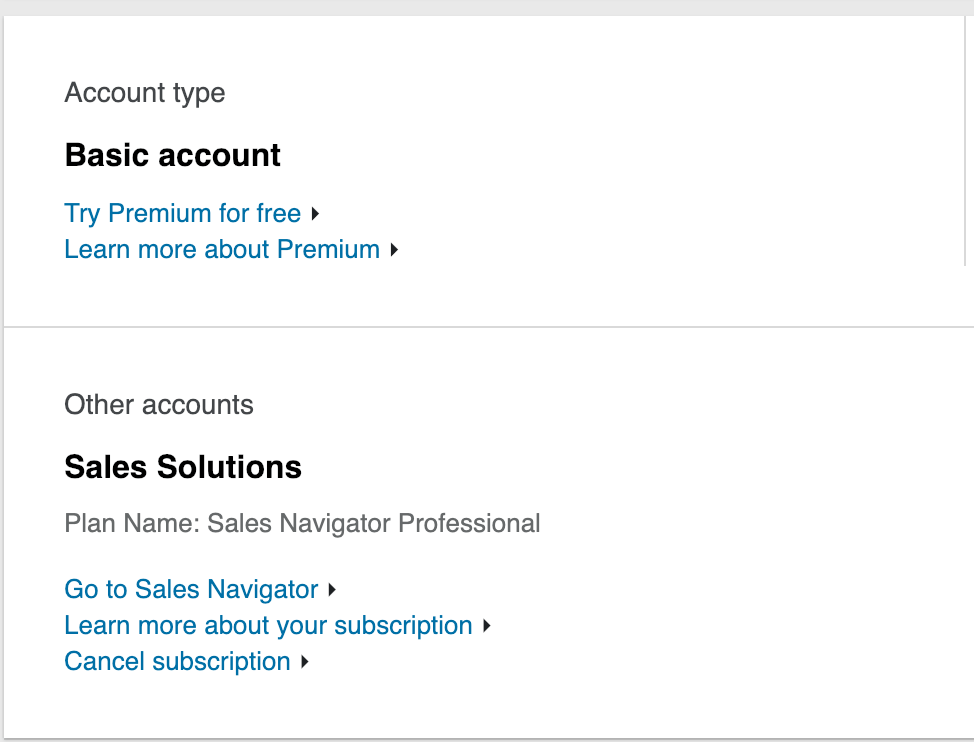Click the gray strip above the account card
The height and width of the screenshot is (742, 974).
pyautogui.click(x=487, y=7)
